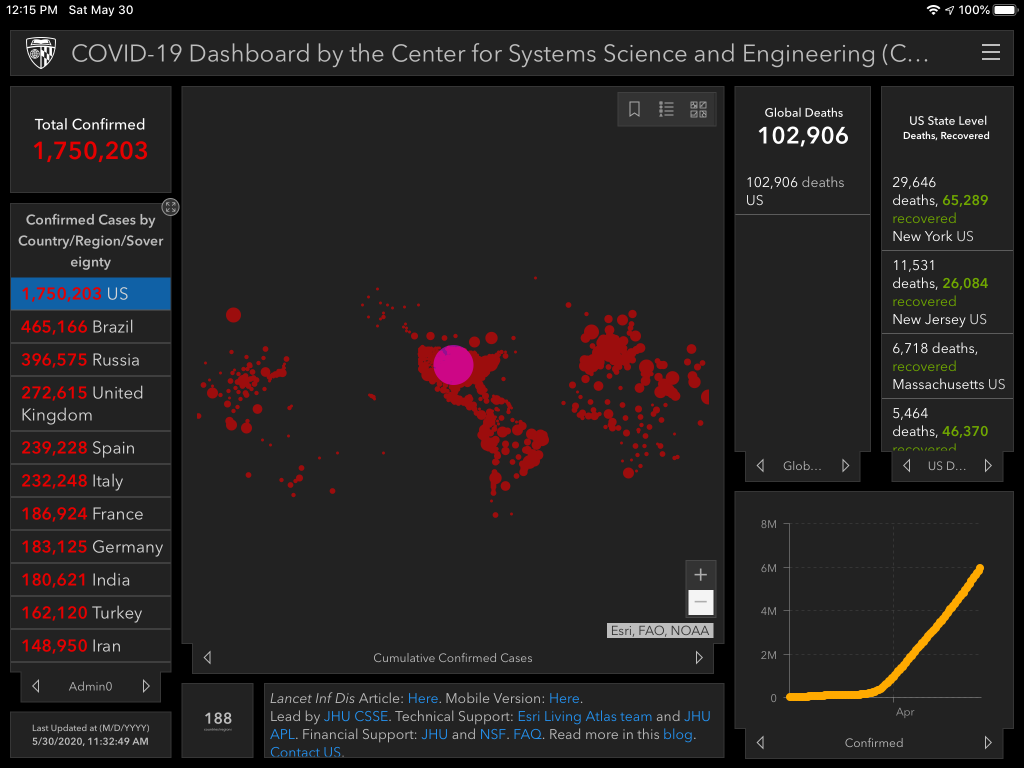Screen dimensions: 1024x768
Task: Open the FAQ link in footer
Action: pos(527,734)
